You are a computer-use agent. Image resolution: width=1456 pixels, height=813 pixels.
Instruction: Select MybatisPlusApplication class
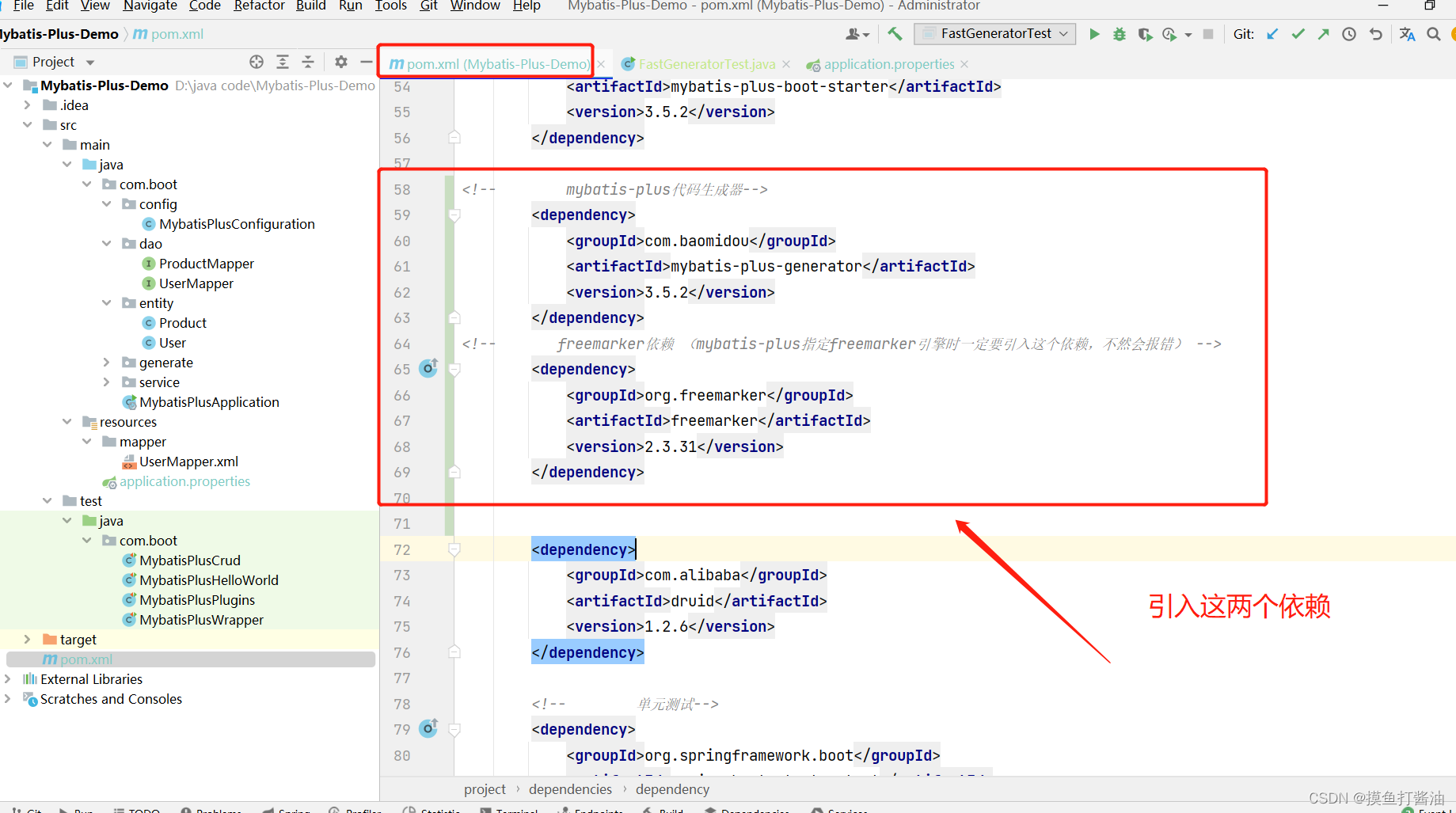209,402
